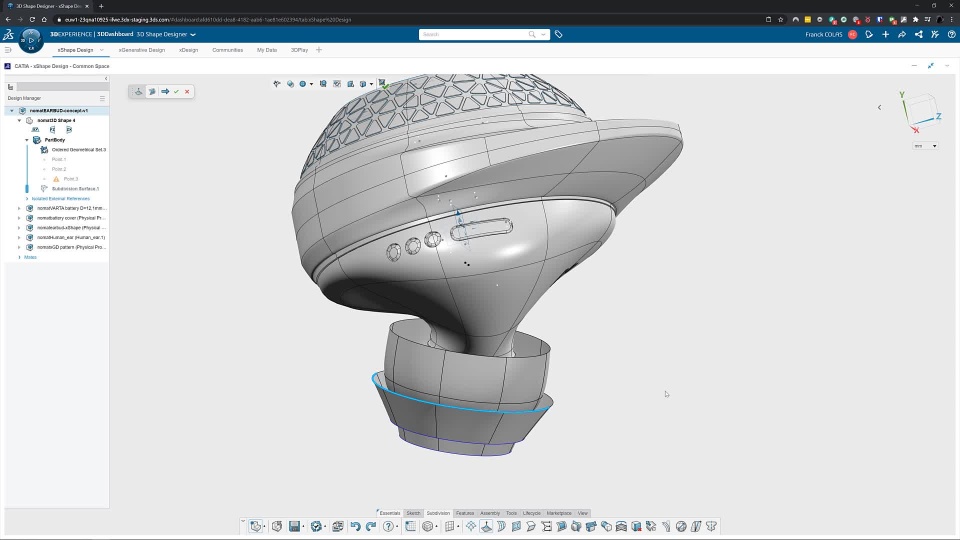Click the Franck COLAS user name
Screen dimensions: 960x540
[x=824, y=34]
